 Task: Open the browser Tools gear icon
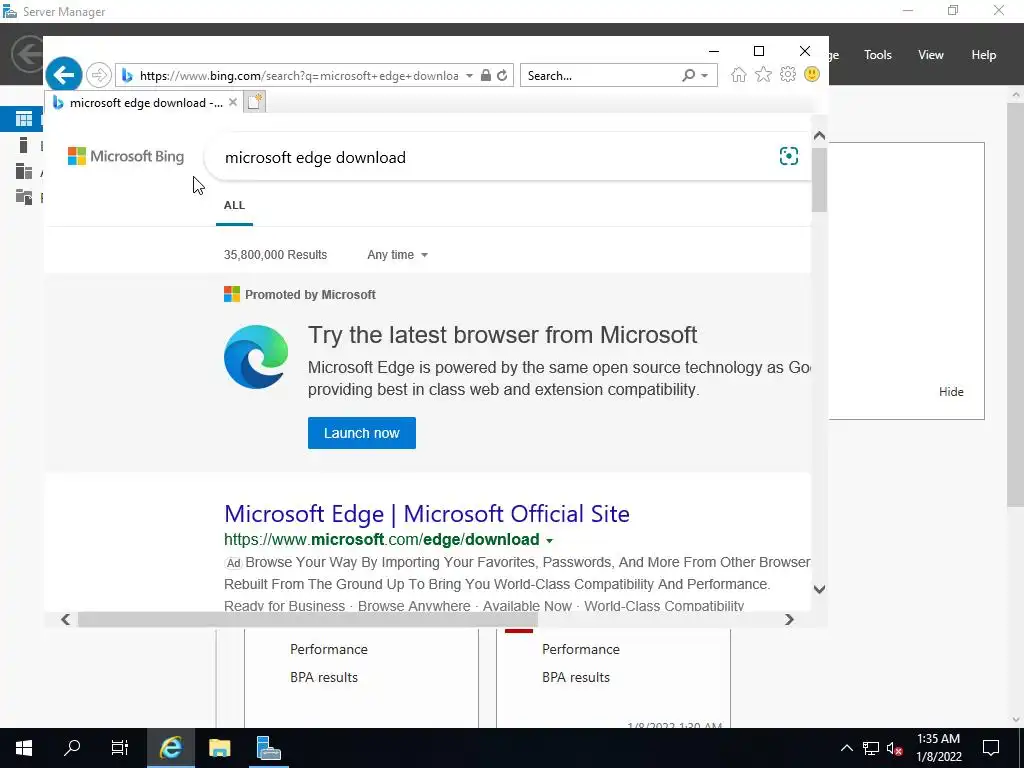click(x=788, y=74)
